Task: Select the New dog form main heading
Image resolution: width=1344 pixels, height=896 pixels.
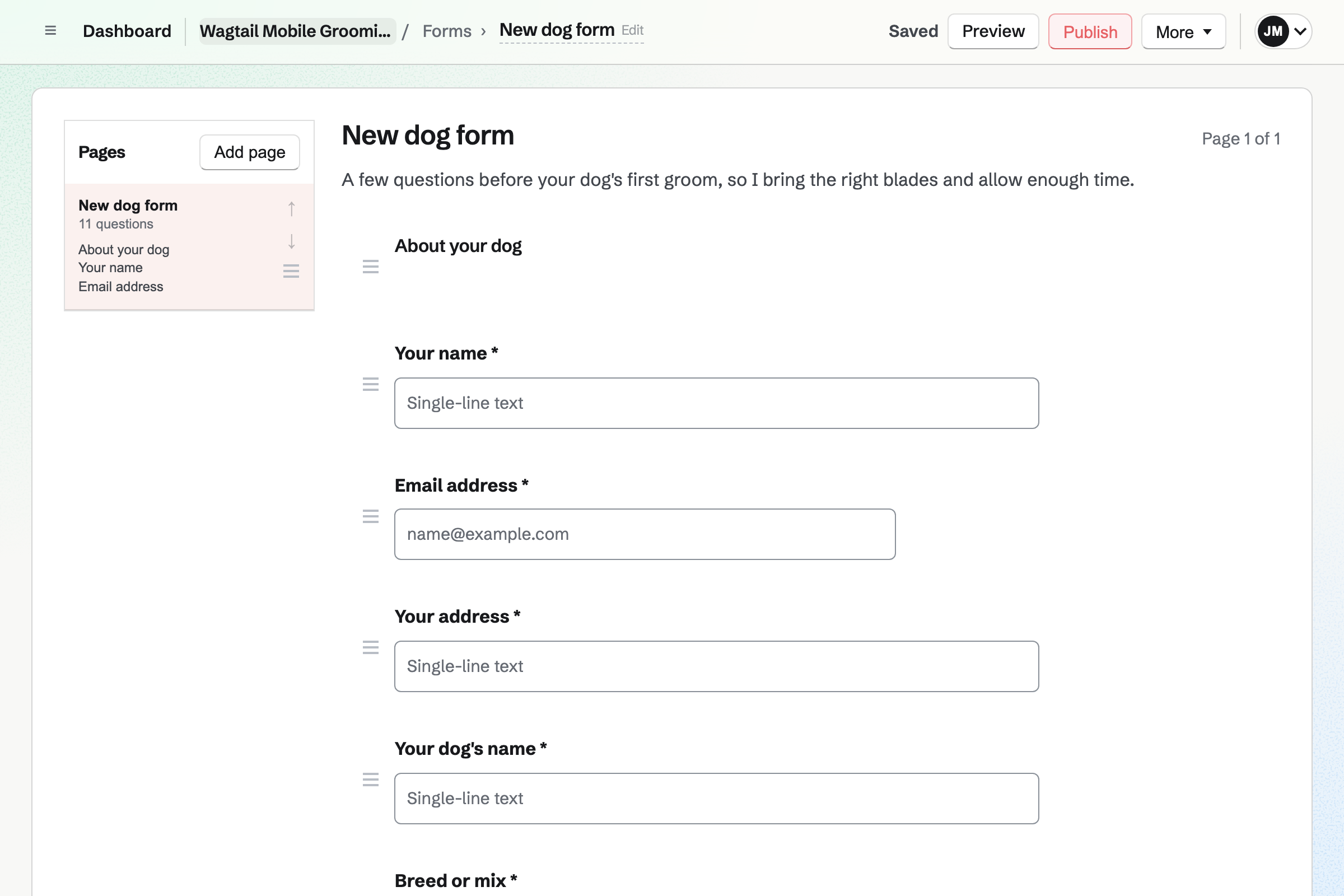Action: [428, 136]
